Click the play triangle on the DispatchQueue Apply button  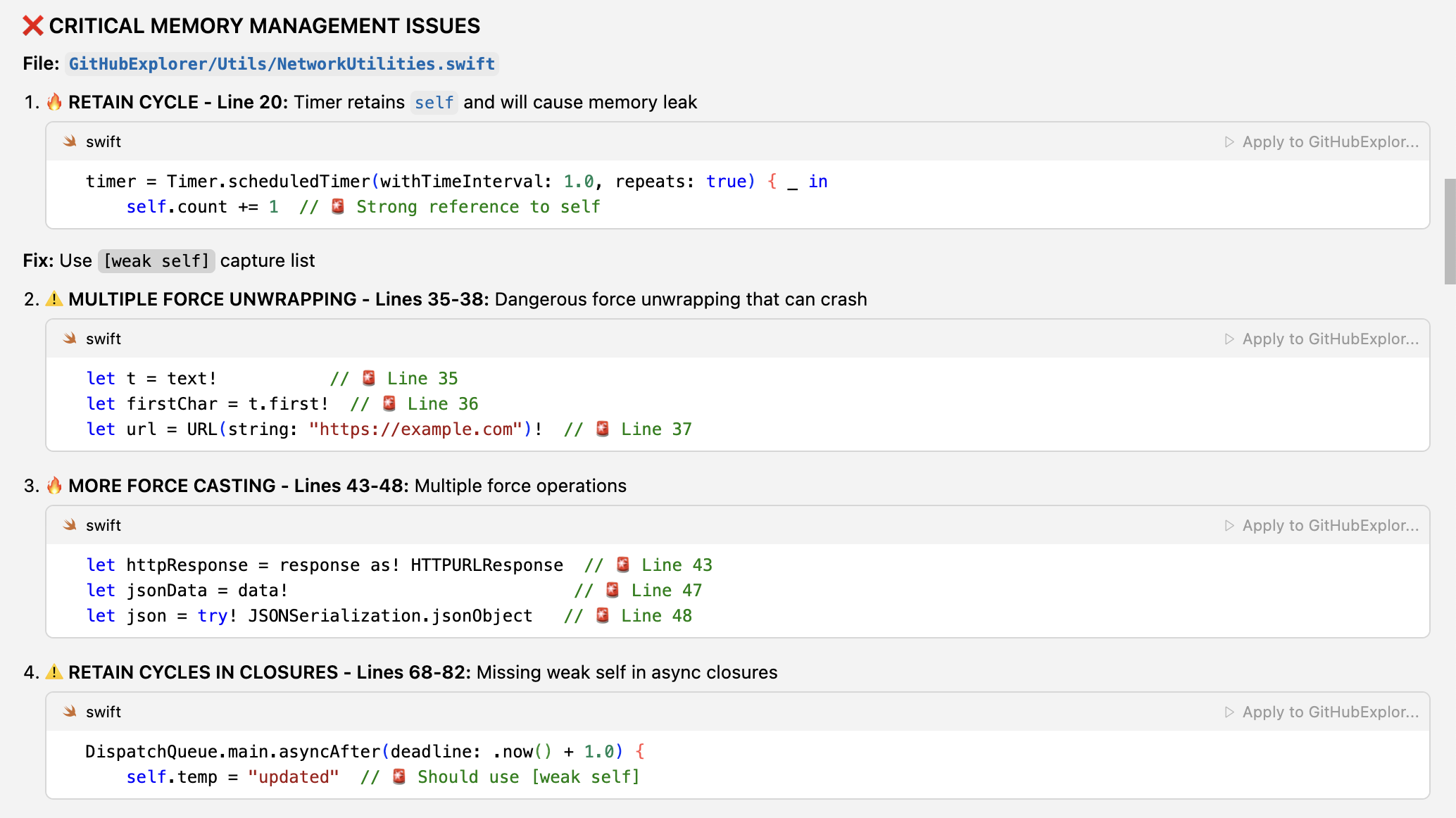1229,712
